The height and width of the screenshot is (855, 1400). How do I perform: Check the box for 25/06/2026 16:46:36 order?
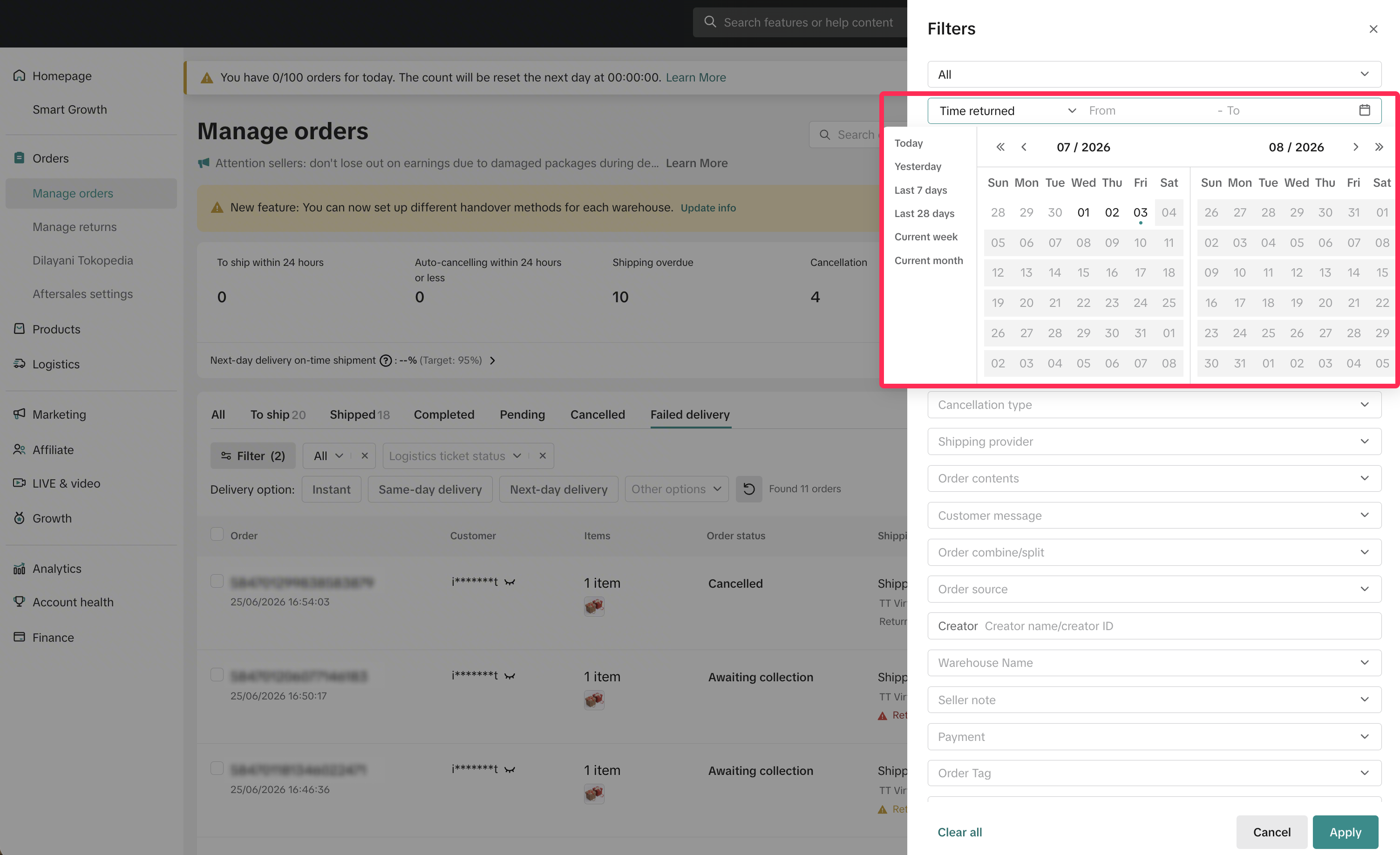pos(217,768)
